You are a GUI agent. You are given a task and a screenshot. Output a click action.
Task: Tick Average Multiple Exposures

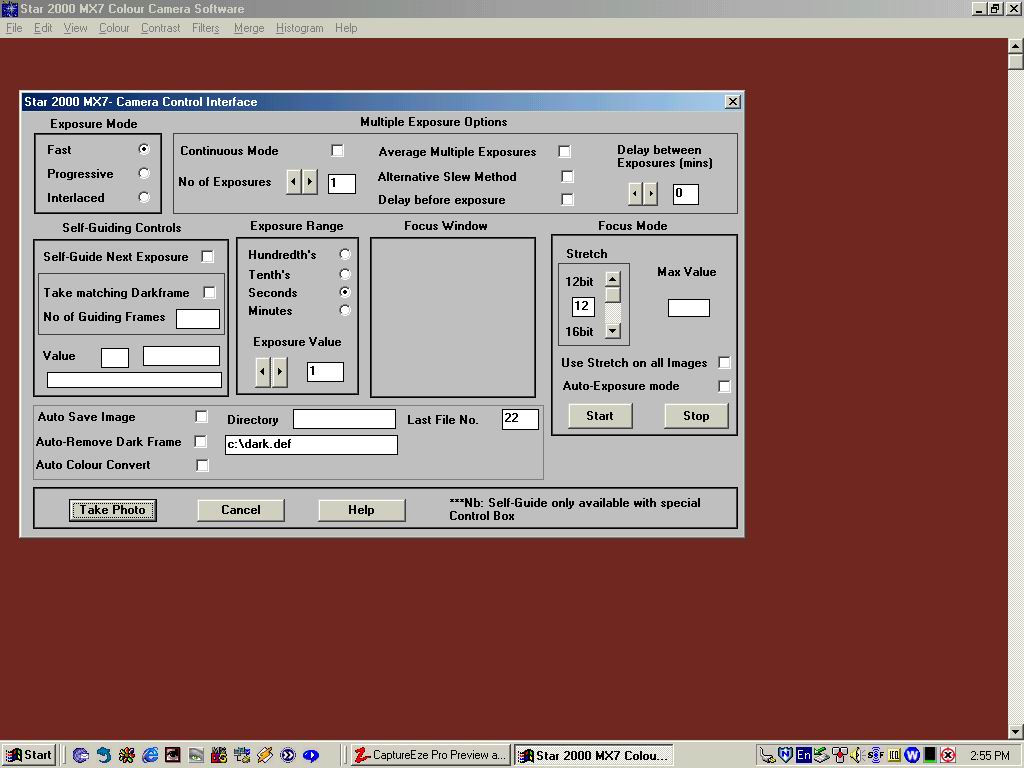point(564,152)
